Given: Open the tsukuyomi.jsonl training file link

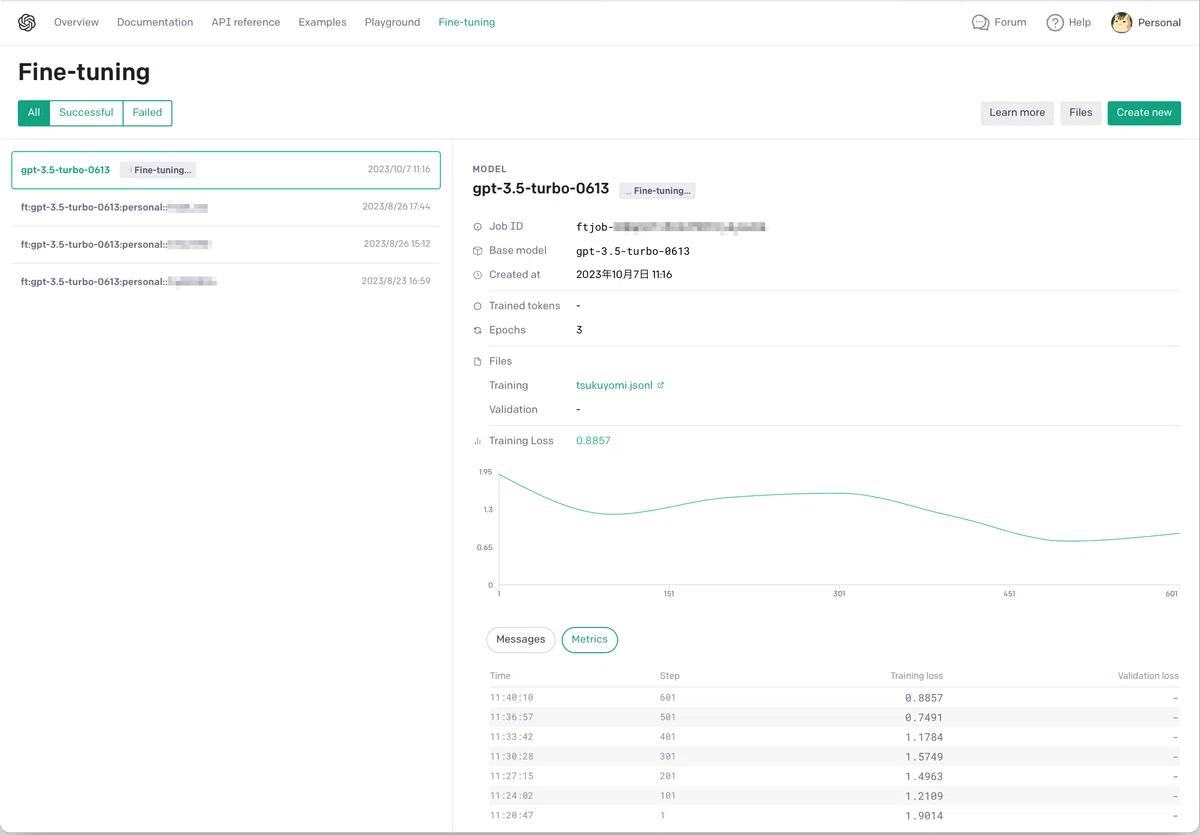Looking at the screenshot, I should point(614,385).
